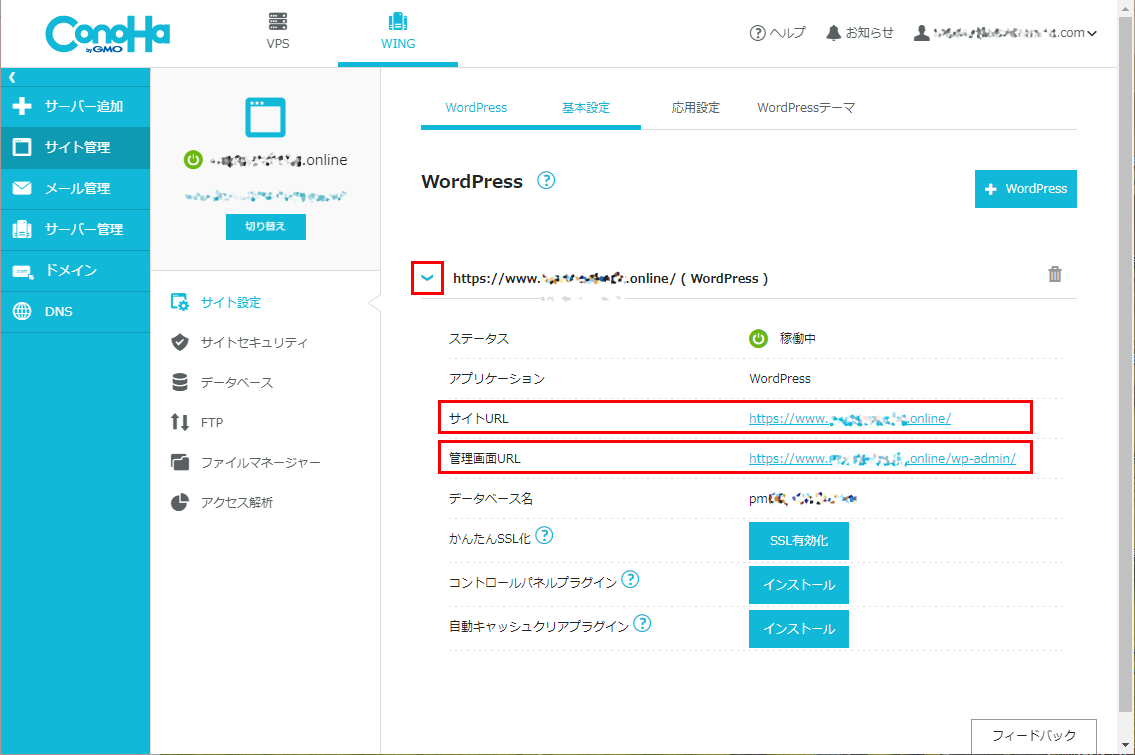
Task: Click the plus icon for サーバー追加
Action: click(x=22, y=106)
